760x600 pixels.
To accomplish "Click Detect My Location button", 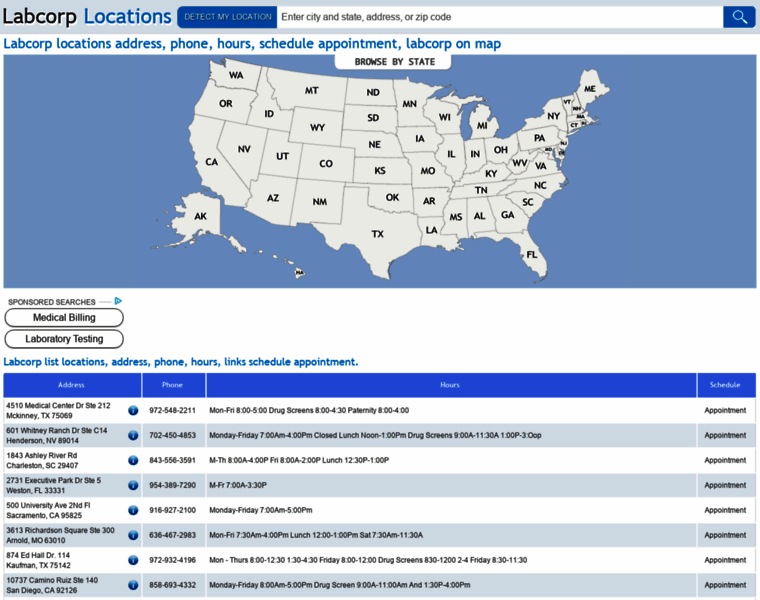I will coord(227,17).
